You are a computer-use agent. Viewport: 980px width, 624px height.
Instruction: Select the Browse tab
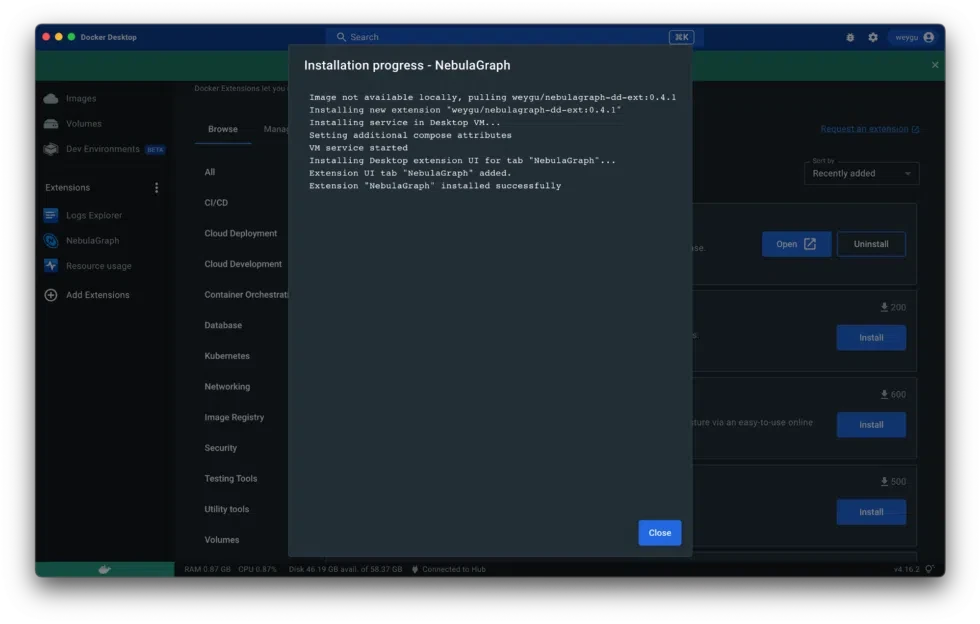pos(222,129)
